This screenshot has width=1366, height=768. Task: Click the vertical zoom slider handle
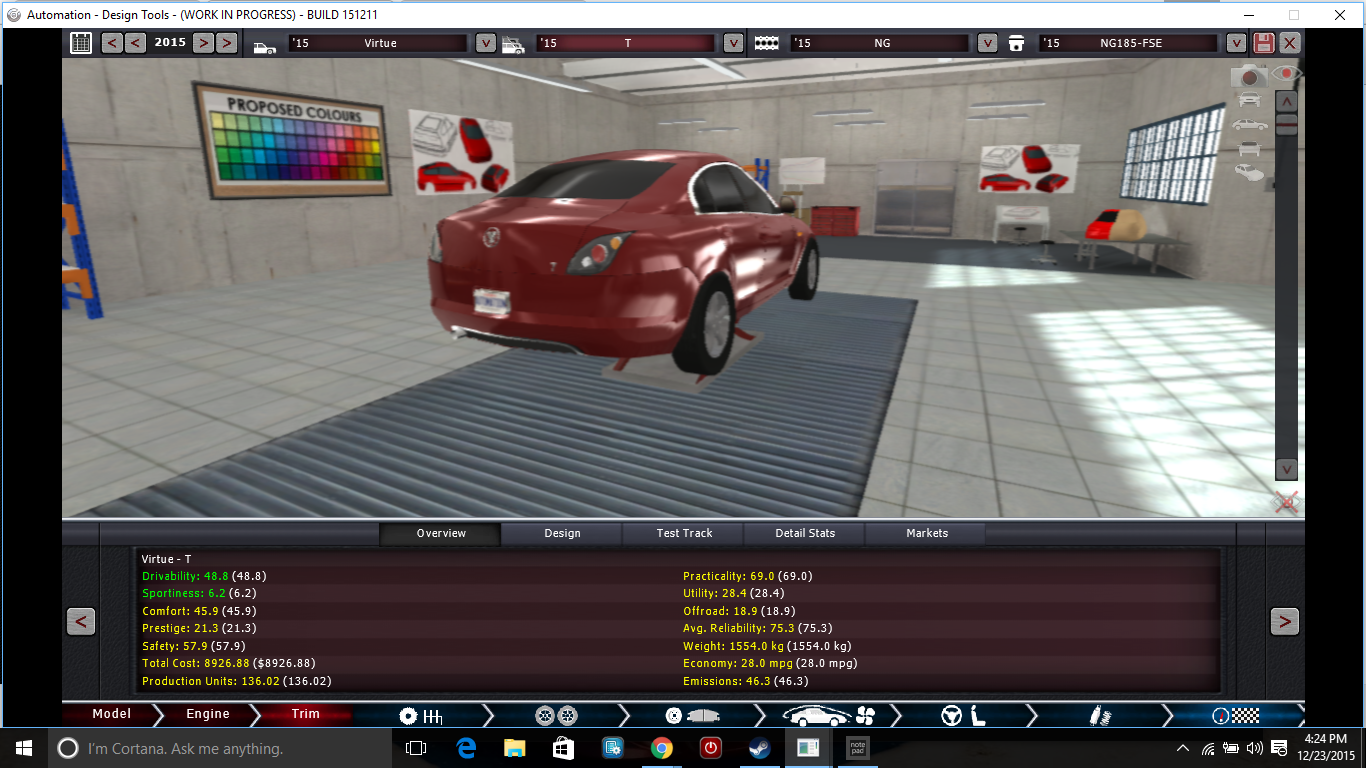(1287, 125)
